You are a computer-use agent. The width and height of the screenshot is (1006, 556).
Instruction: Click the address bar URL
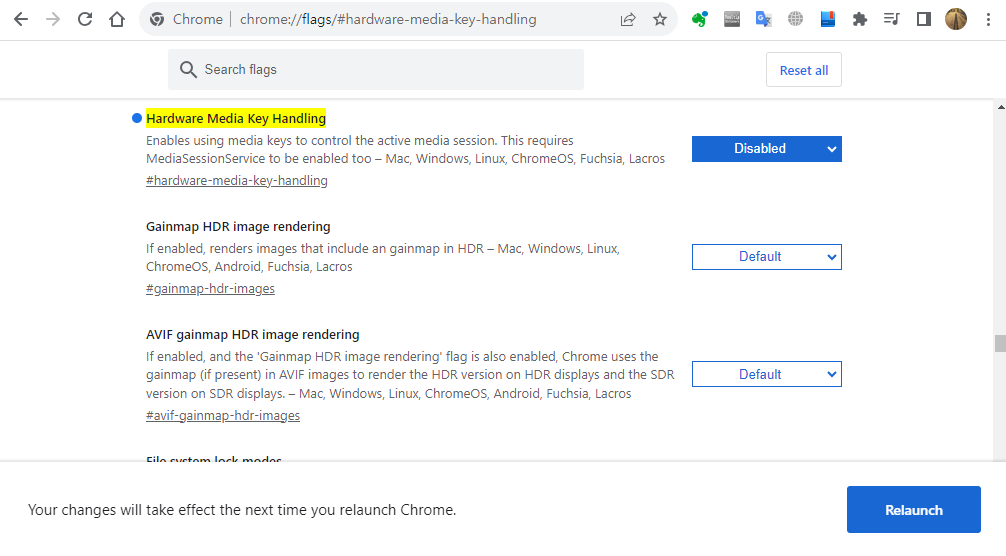pos(388,19)
